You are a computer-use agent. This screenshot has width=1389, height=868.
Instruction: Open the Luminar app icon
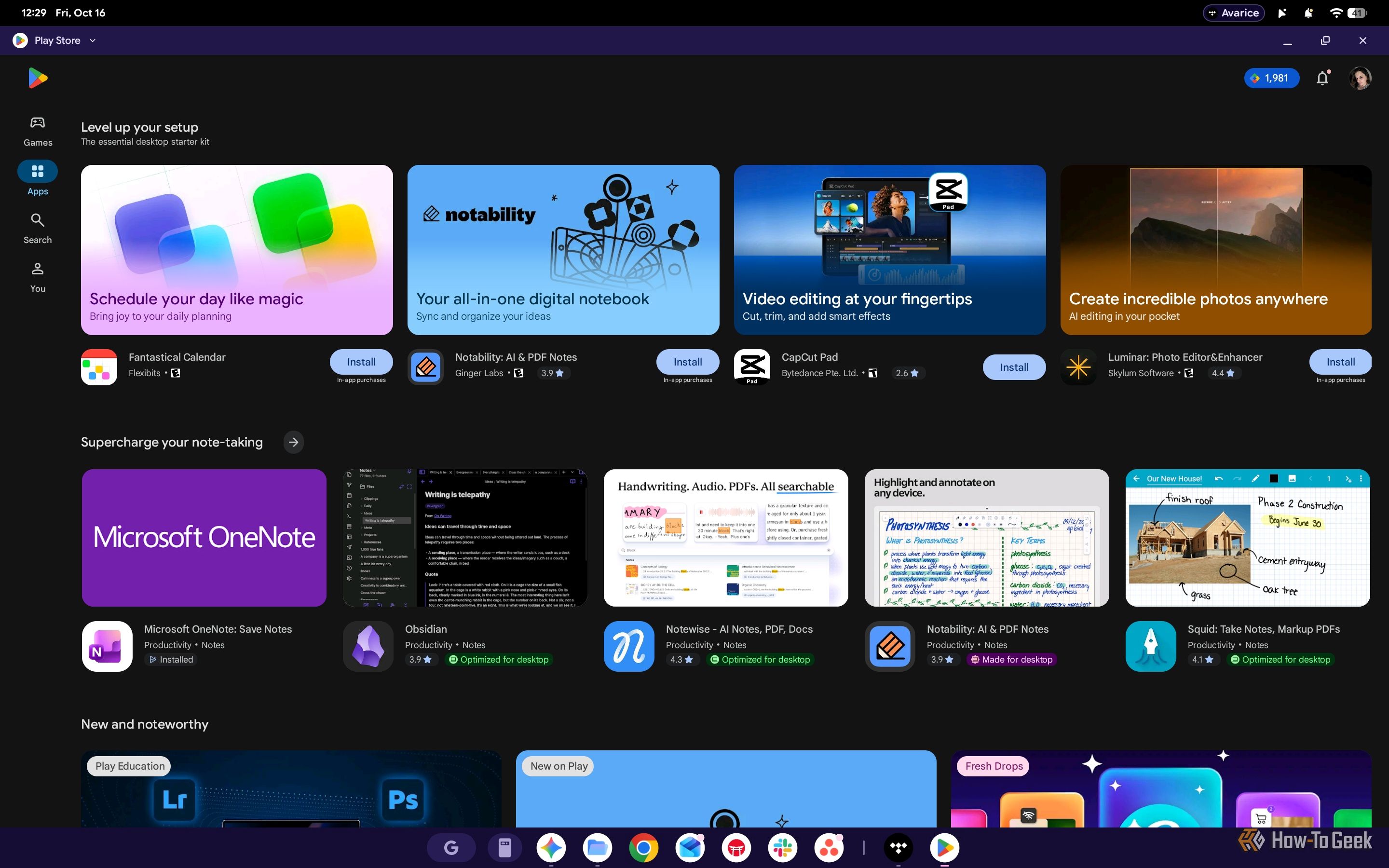coord(1078,367)
